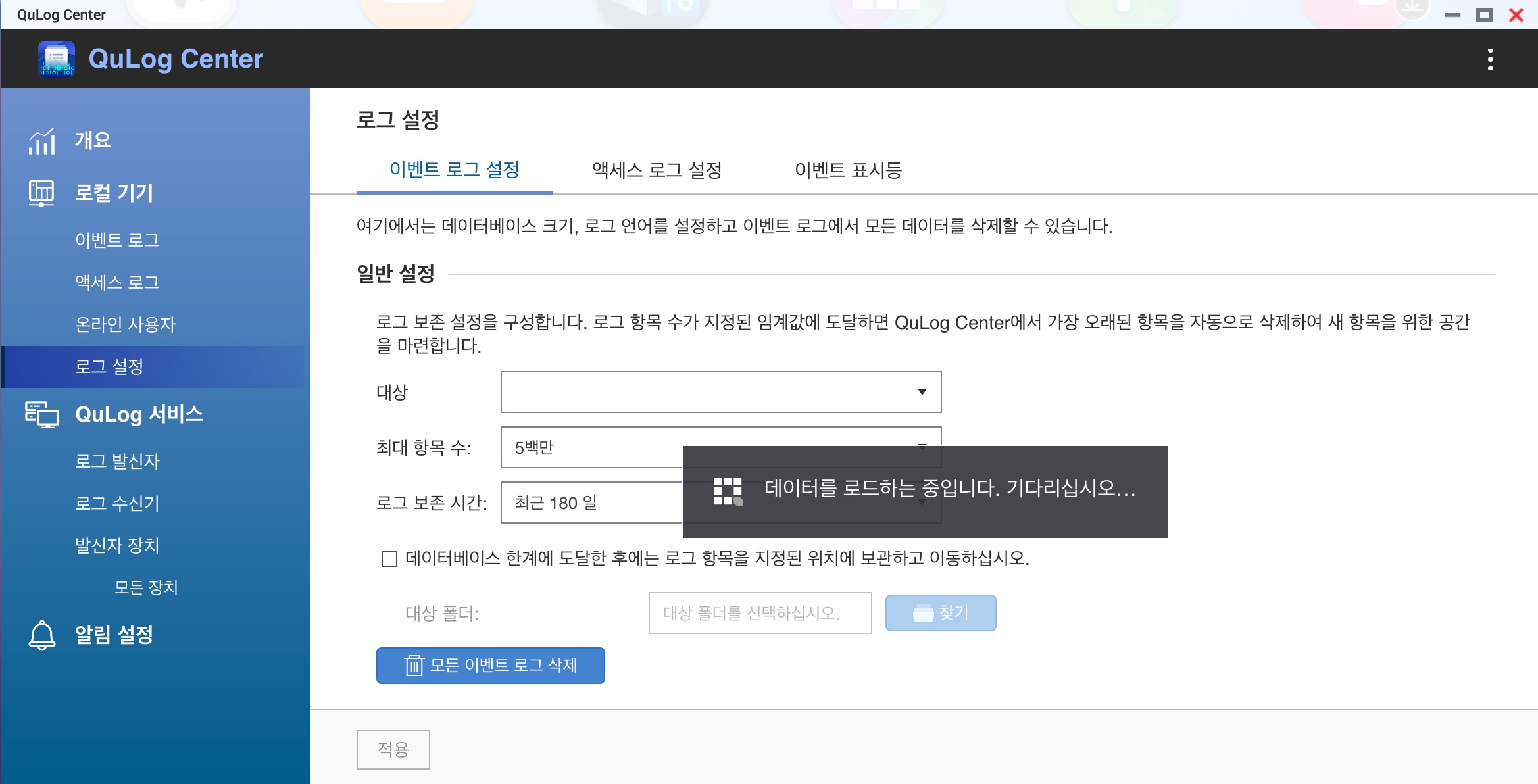Viewport: 1538px width, 784px height.
Task: Select QuLog 서비스 section header
Action: pos(139,414)
